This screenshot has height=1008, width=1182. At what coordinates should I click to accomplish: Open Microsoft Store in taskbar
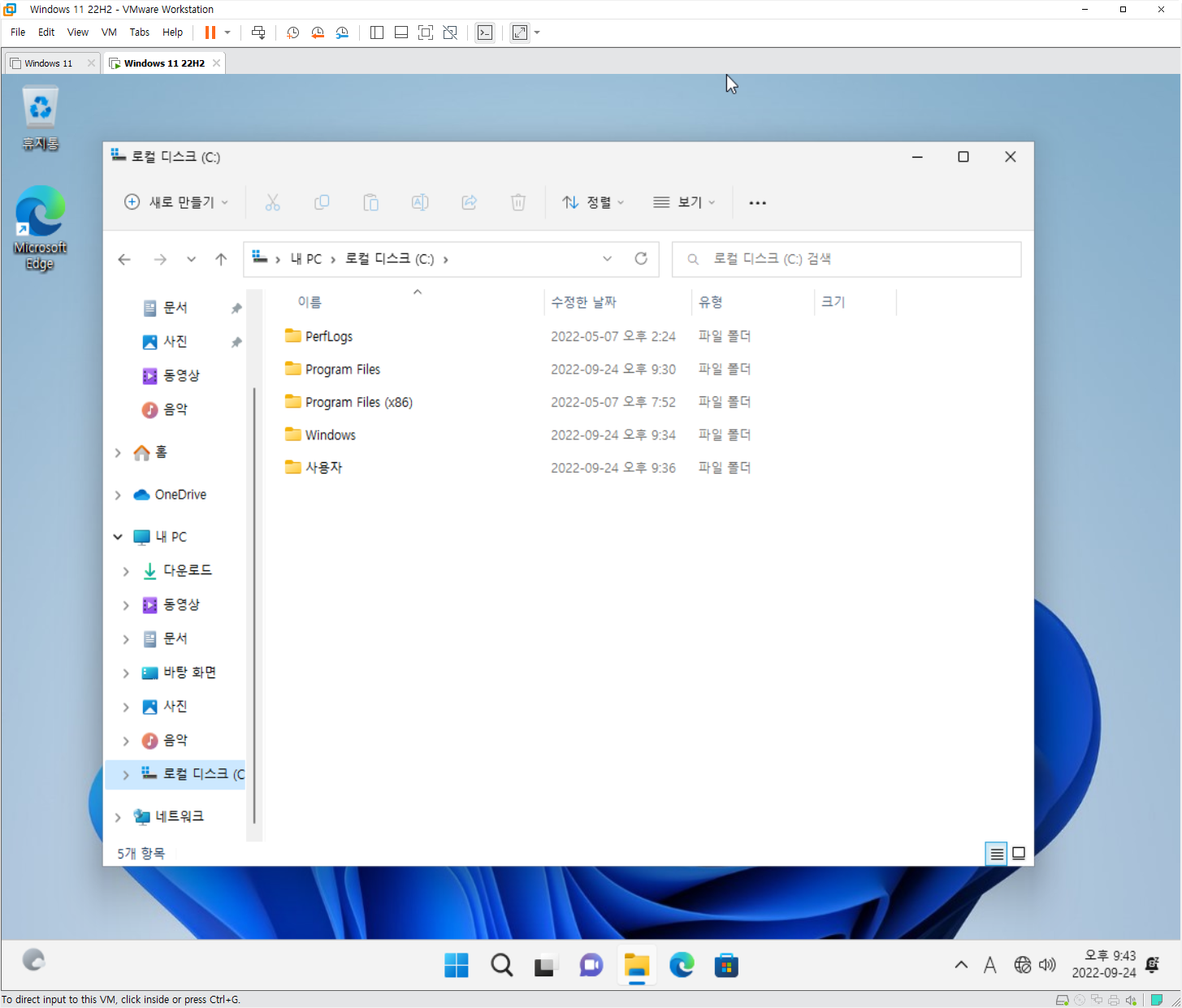[726, 965]
